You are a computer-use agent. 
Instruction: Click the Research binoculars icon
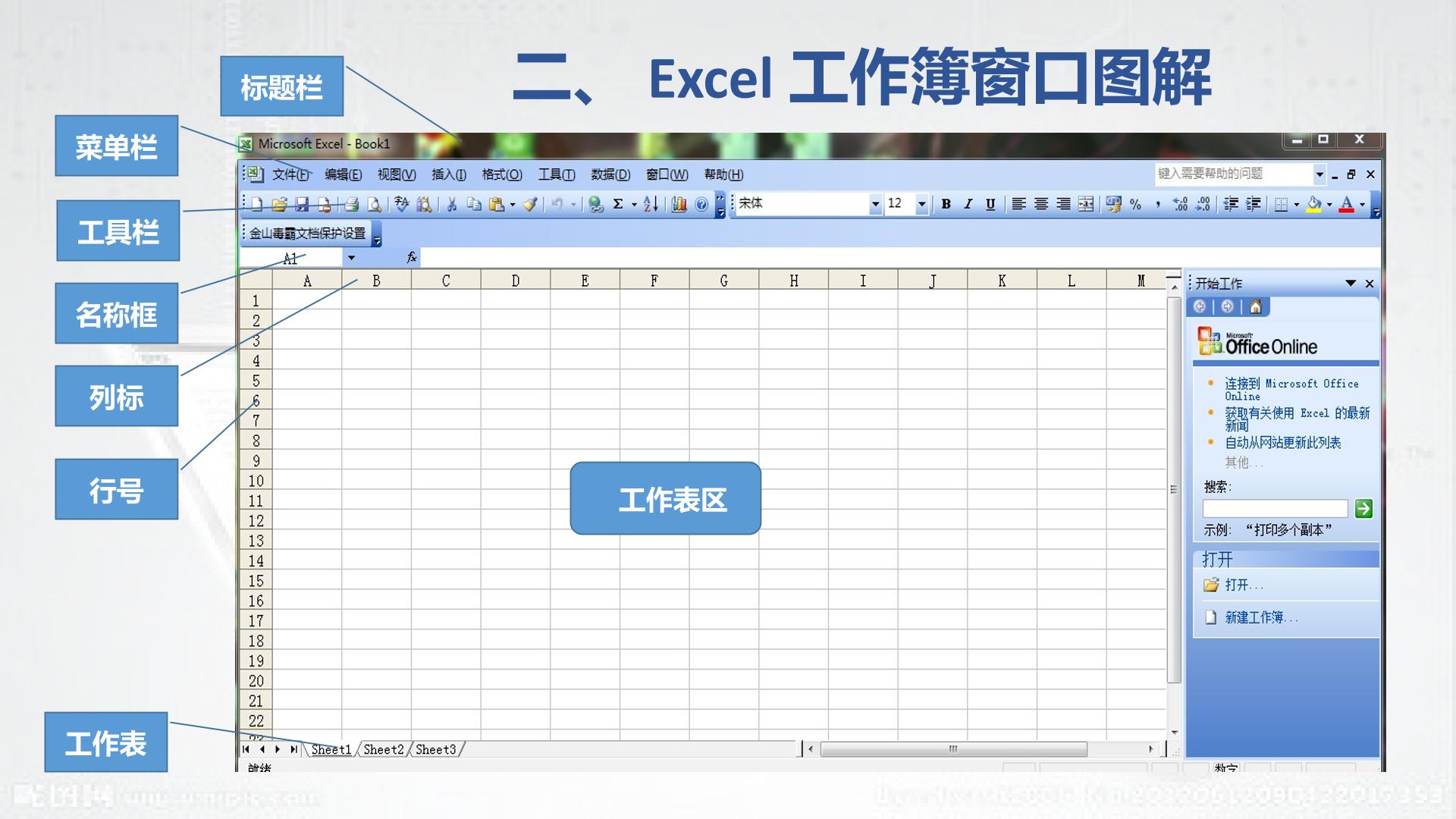click(x=424, y=204)
